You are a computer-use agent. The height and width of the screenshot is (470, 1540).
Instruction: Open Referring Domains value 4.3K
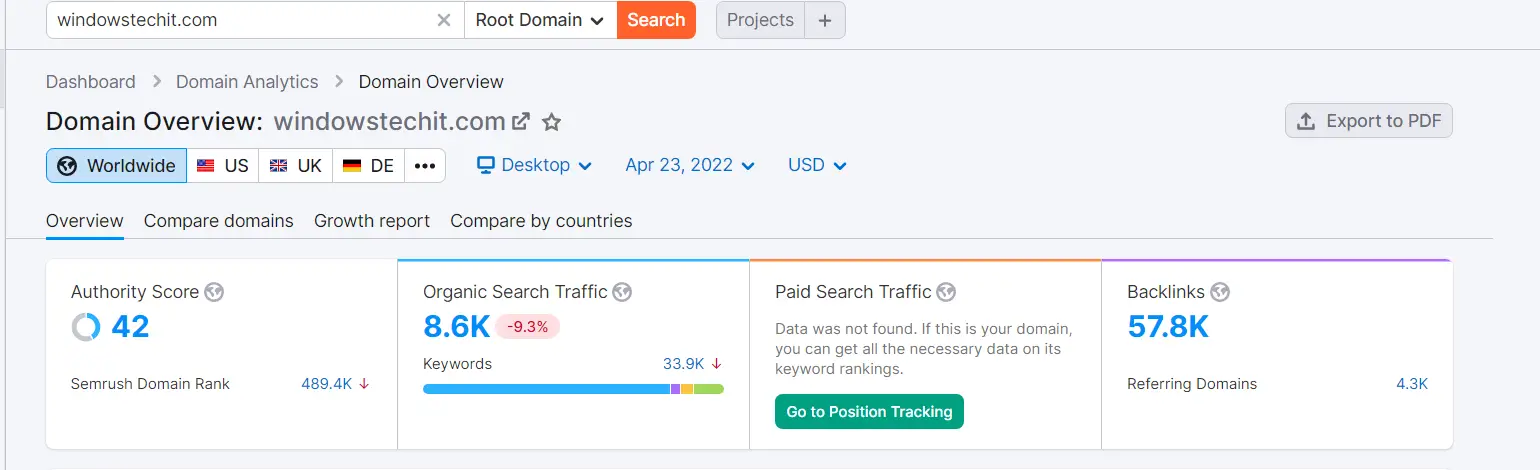pos(1412,384)
